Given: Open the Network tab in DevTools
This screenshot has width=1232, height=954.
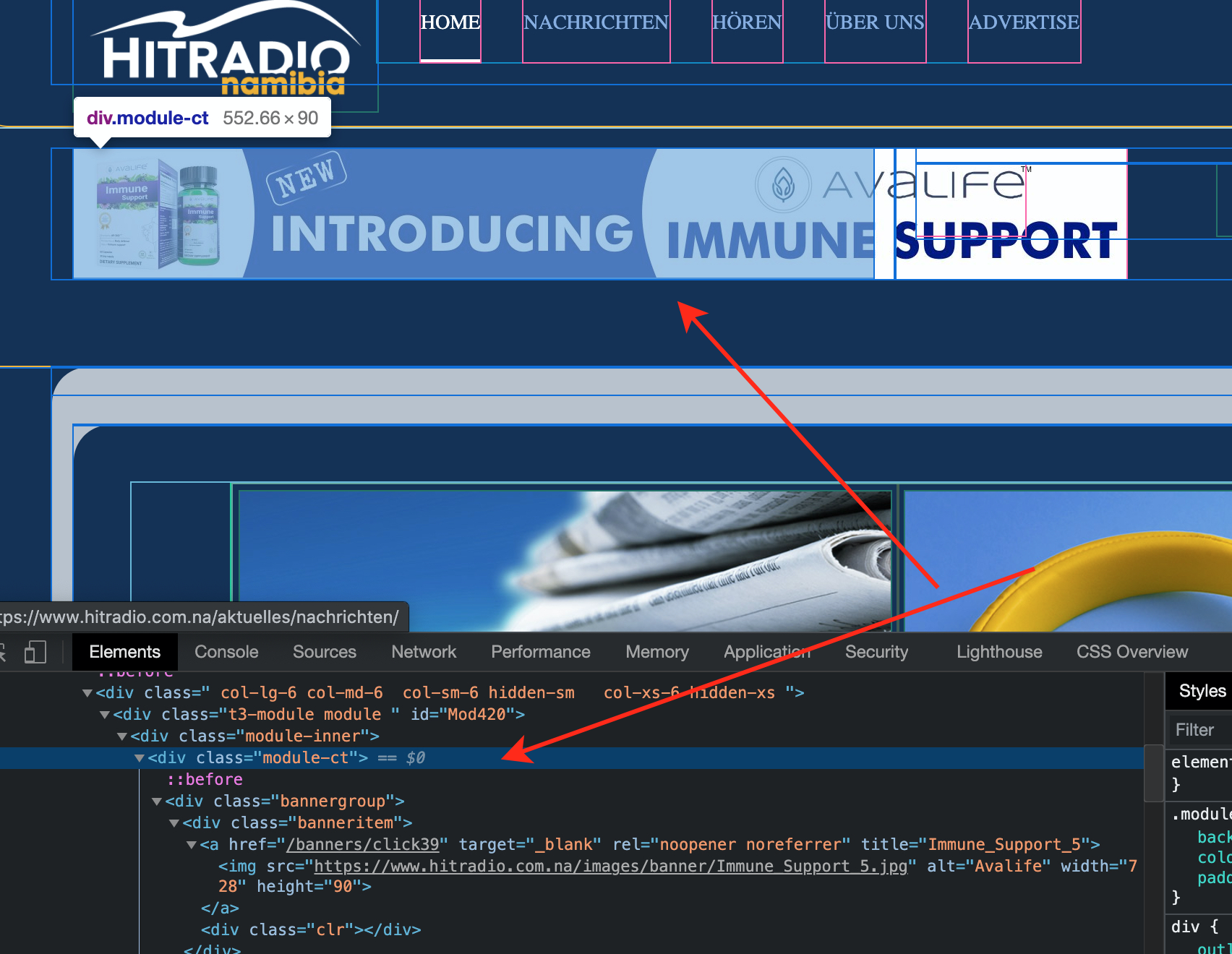Looking at the screenshot, I should [424, 652].
